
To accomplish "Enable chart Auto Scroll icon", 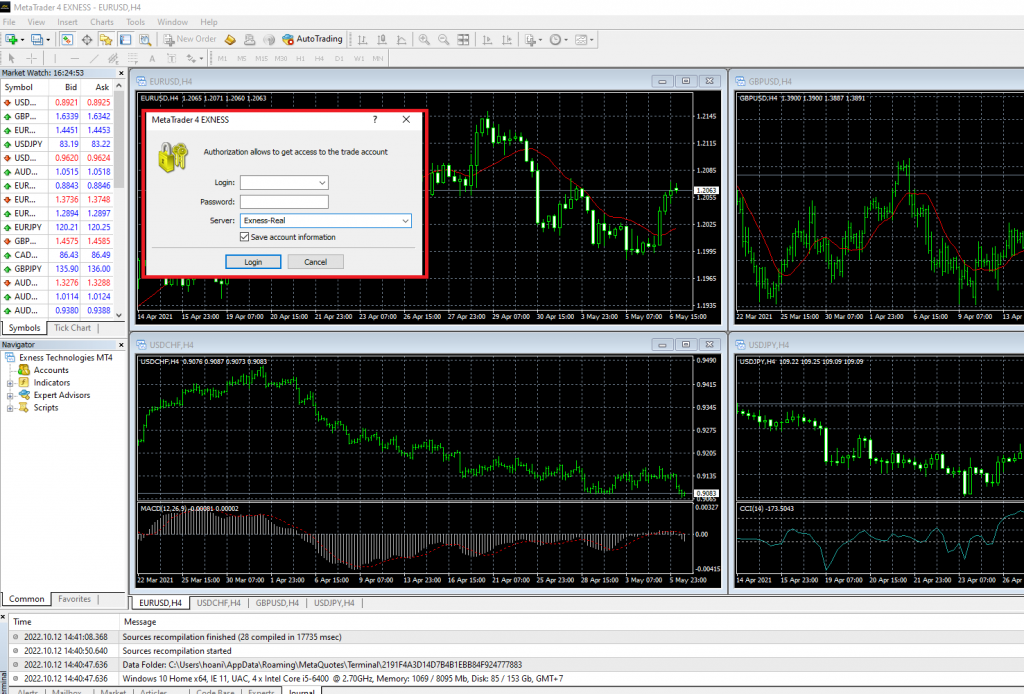I will point(487,40).
